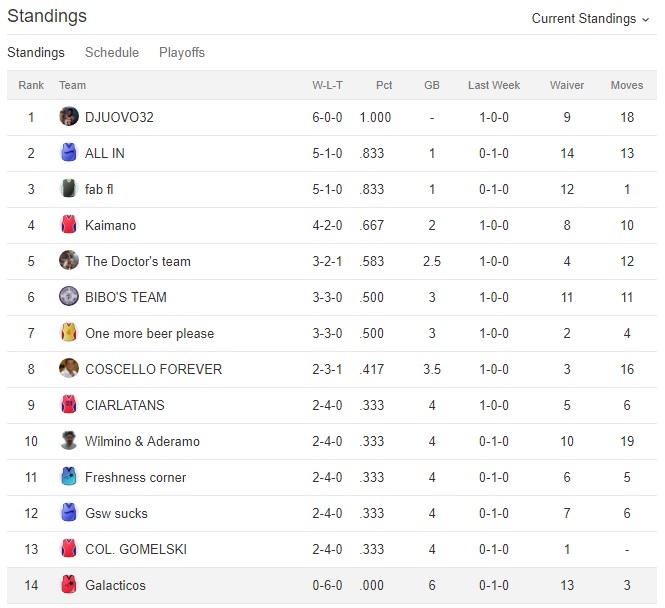Click the Waiver column header
The height and width of the screenshot is (608, 665).
coord(567,85)
